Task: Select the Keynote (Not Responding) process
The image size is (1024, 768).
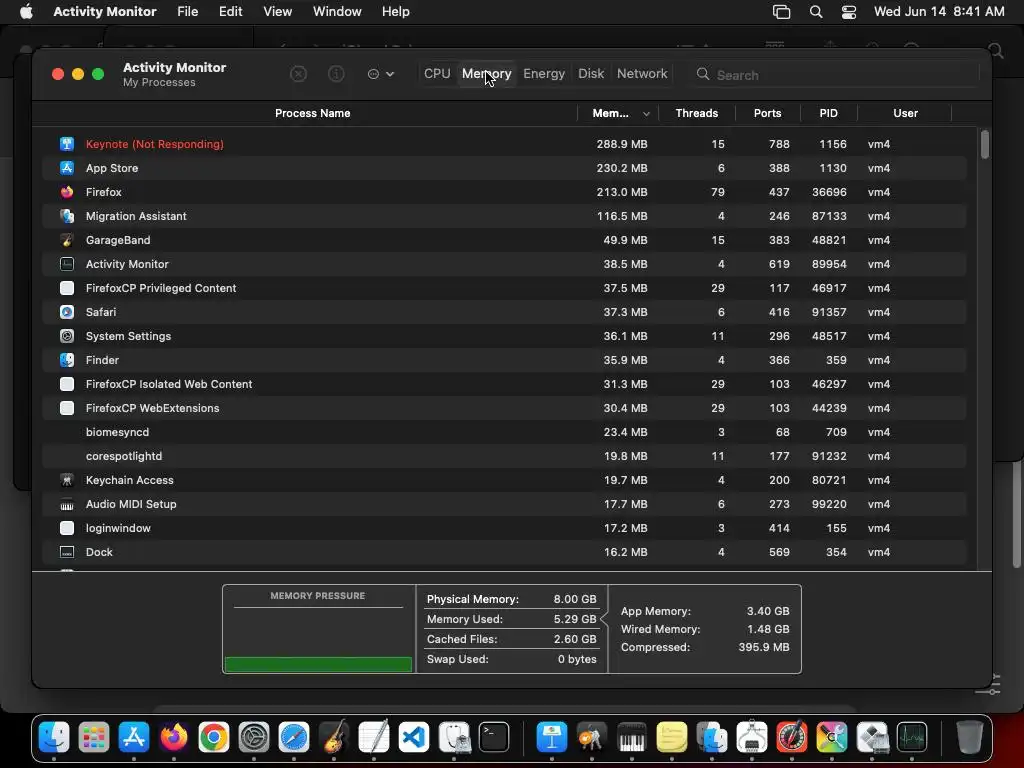Action: (x=504, y=144)
